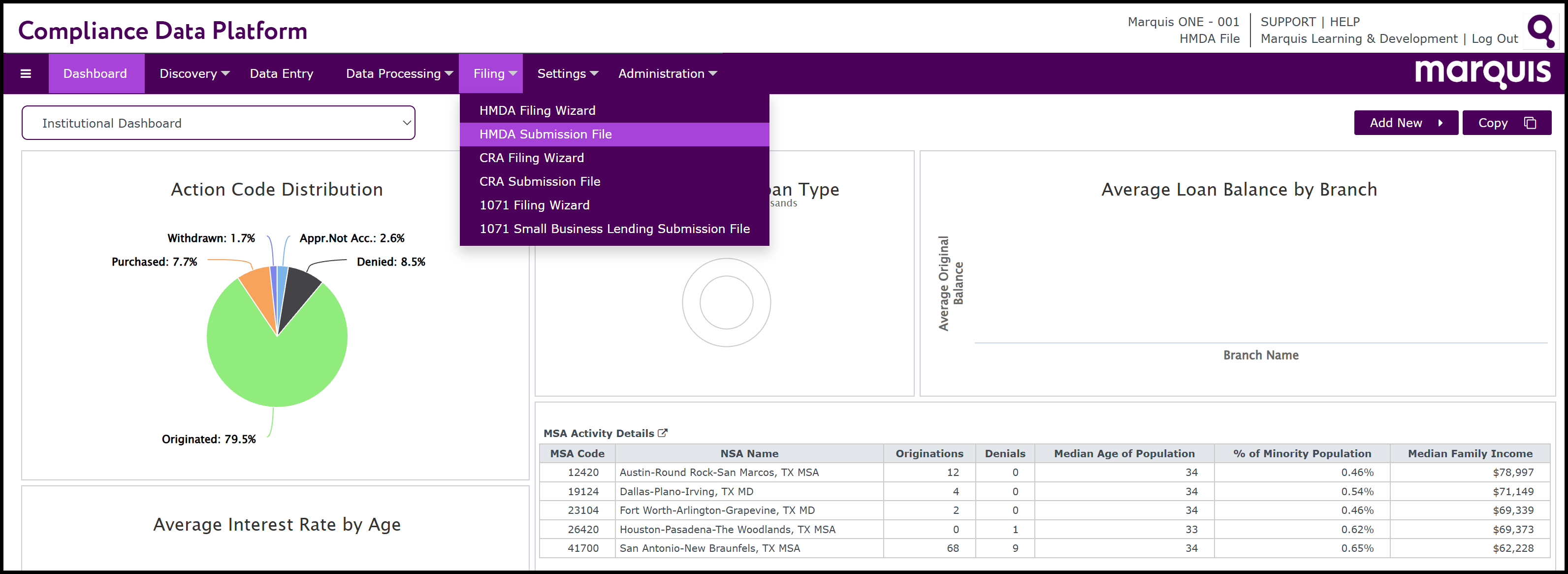1568x574 pixels.
Task: Click the marquis brand logo
Action: pos(1482,74)
